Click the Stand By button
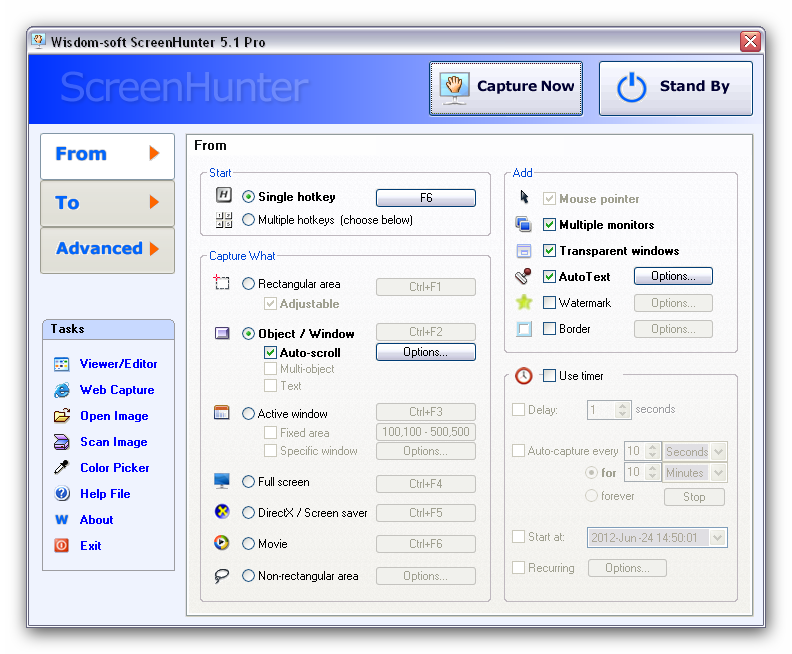The height and width of the screenshot is (654, 792). [x=675, y=88]
